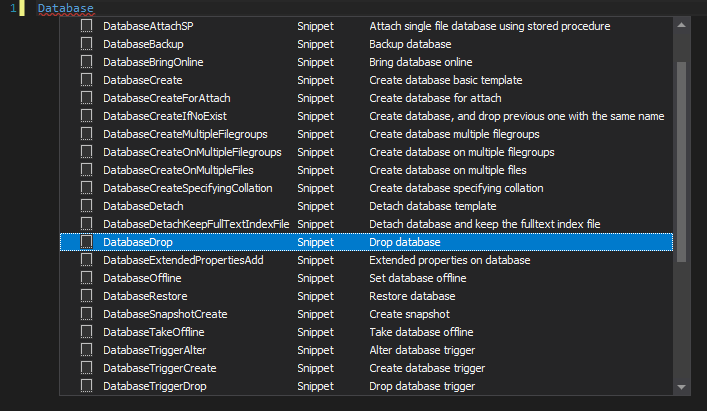Click snippet icon beside DatabaseBackup
Screen dimensions: 707x411
pyautogui.click(x=87, y=44)
